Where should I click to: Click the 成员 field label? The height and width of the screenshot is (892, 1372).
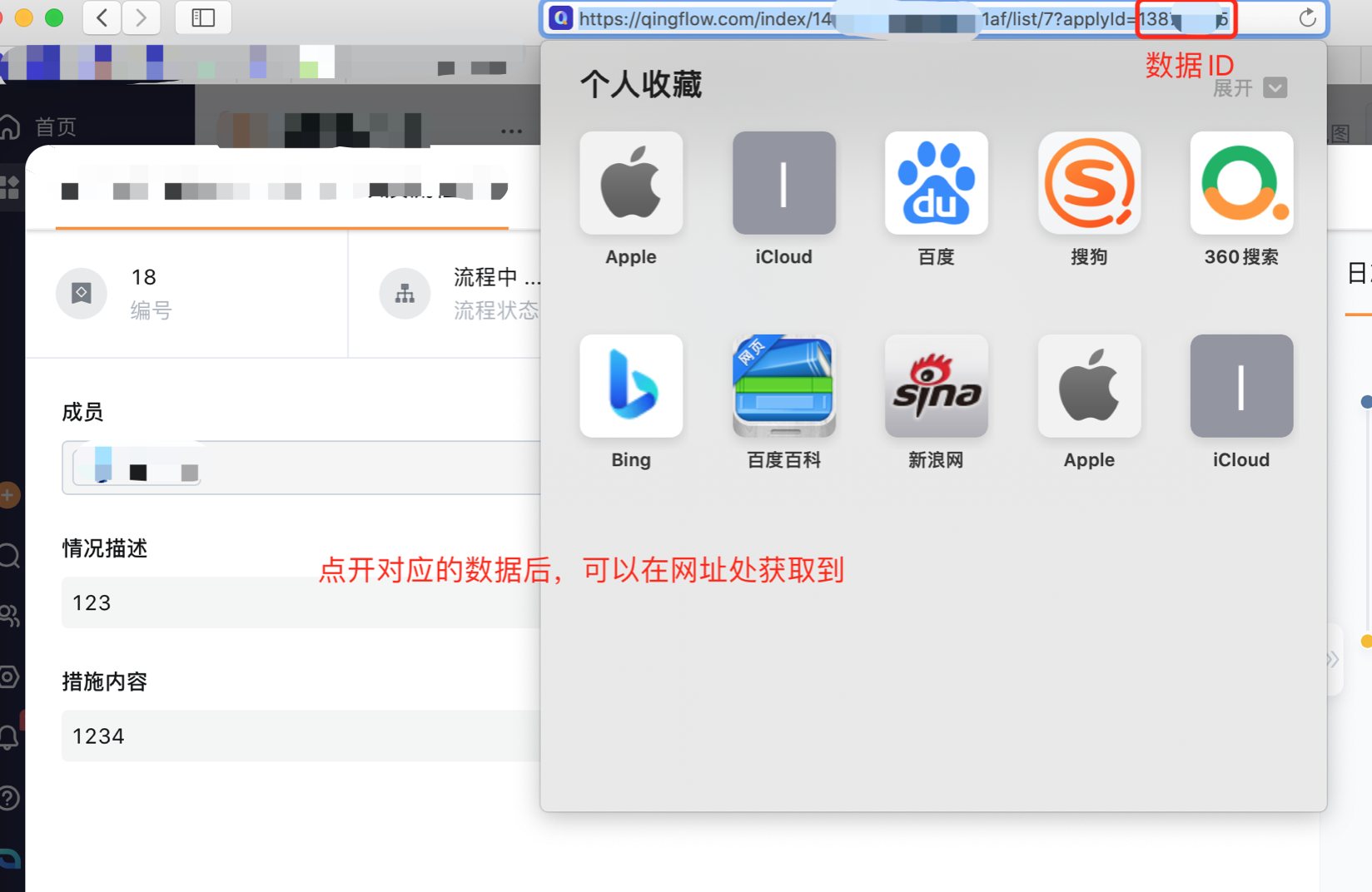pos(82,412)
